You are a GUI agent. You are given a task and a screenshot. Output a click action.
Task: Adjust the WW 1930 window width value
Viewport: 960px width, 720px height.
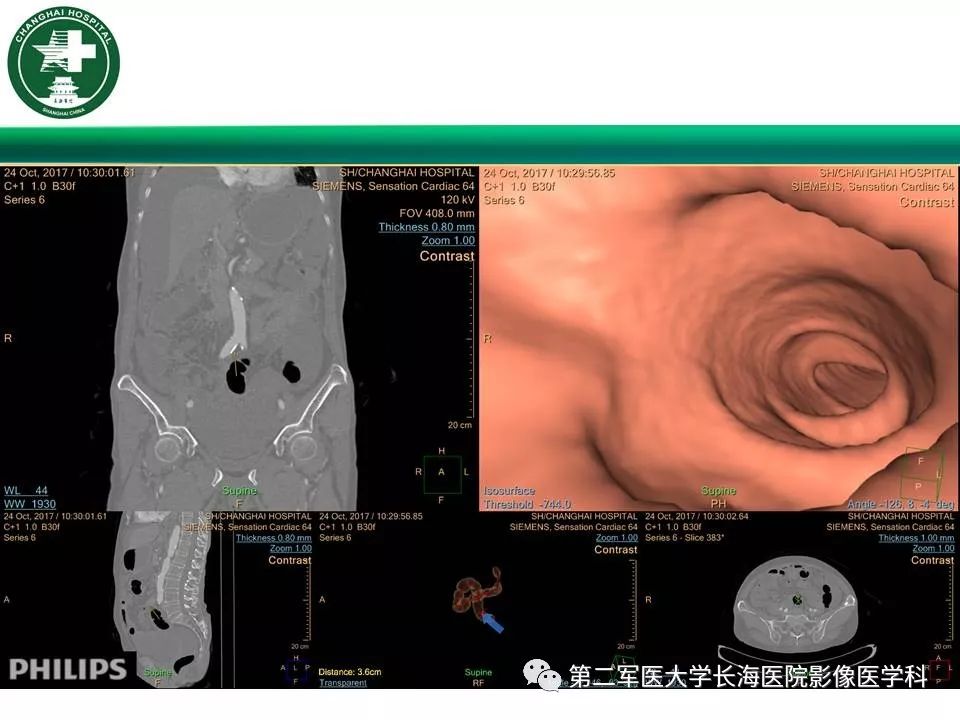tap(29, 504)
